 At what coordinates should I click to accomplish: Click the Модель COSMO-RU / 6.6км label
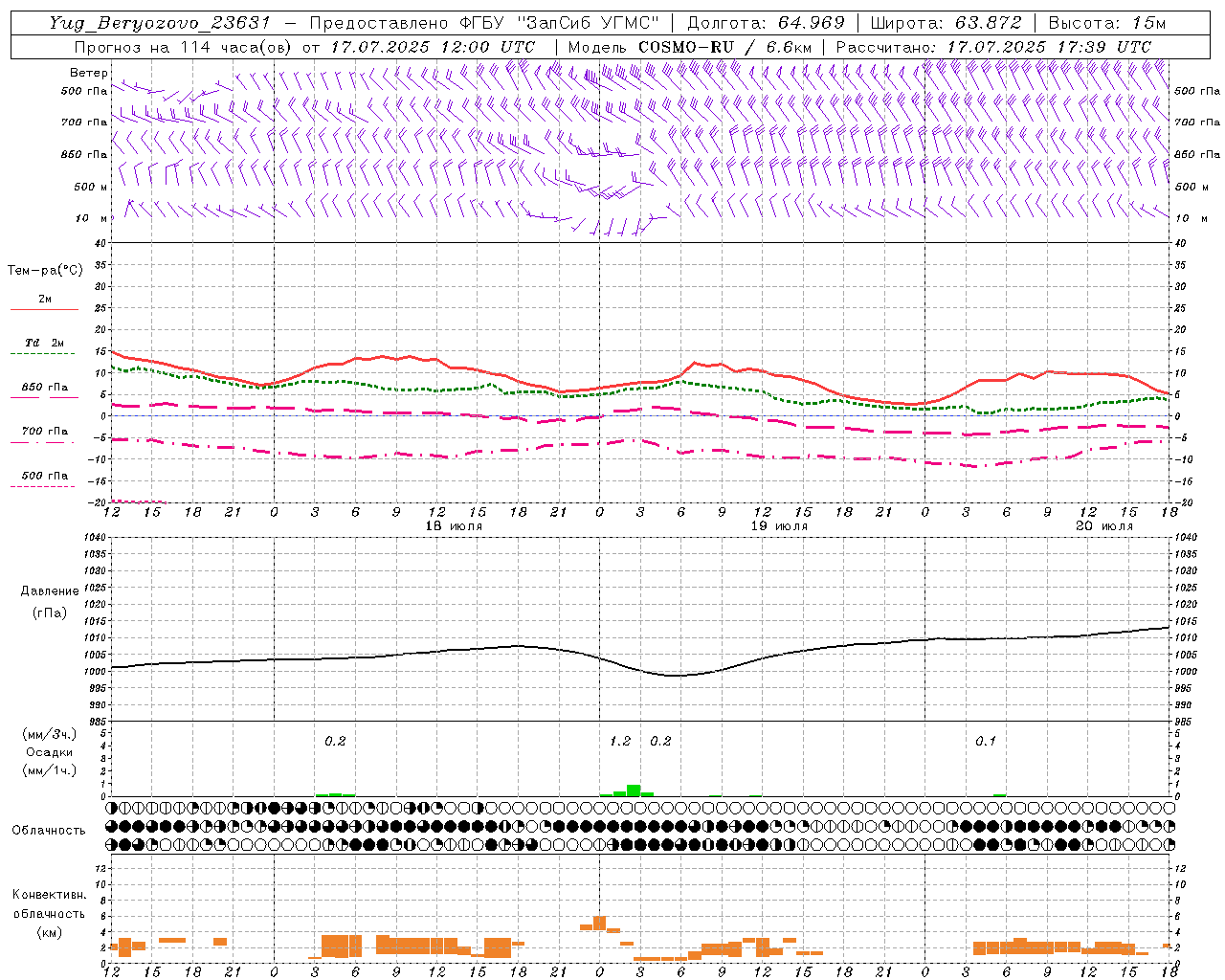690,47
